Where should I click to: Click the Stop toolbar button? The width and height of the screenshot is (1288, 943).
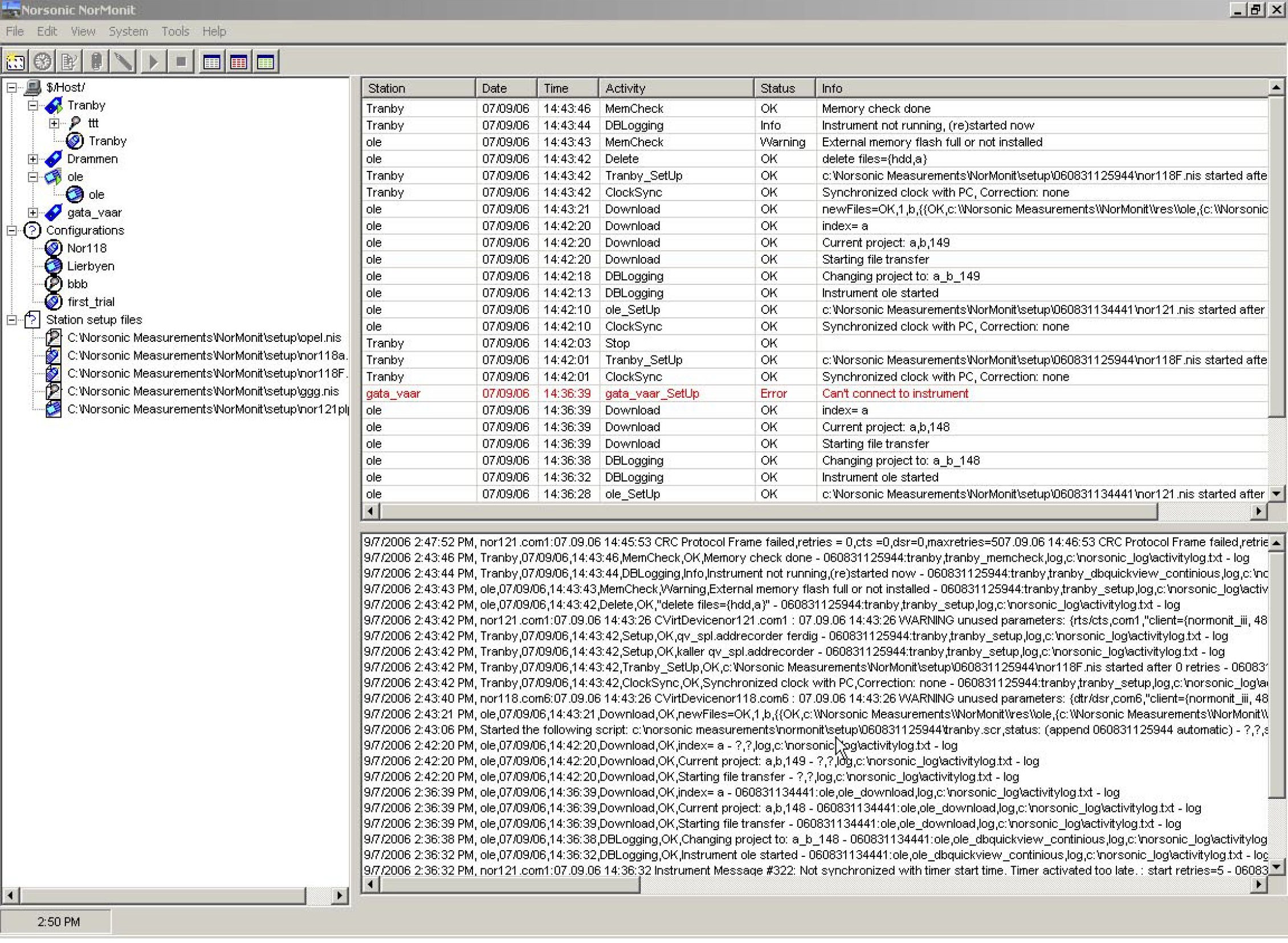click(181, 62)
